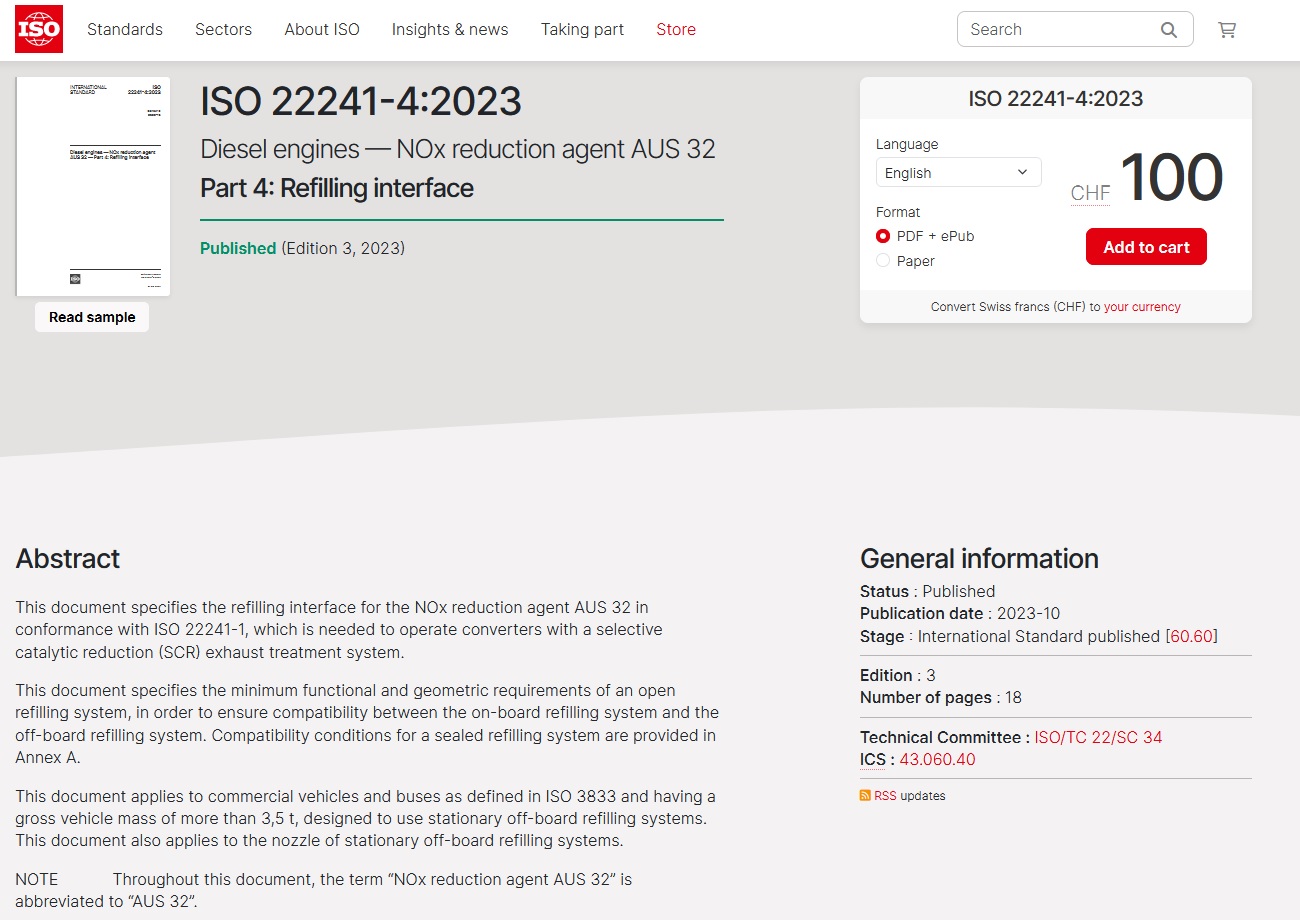
Task: Open the your currency conversion link
Action: click(x=1142, y=307)
